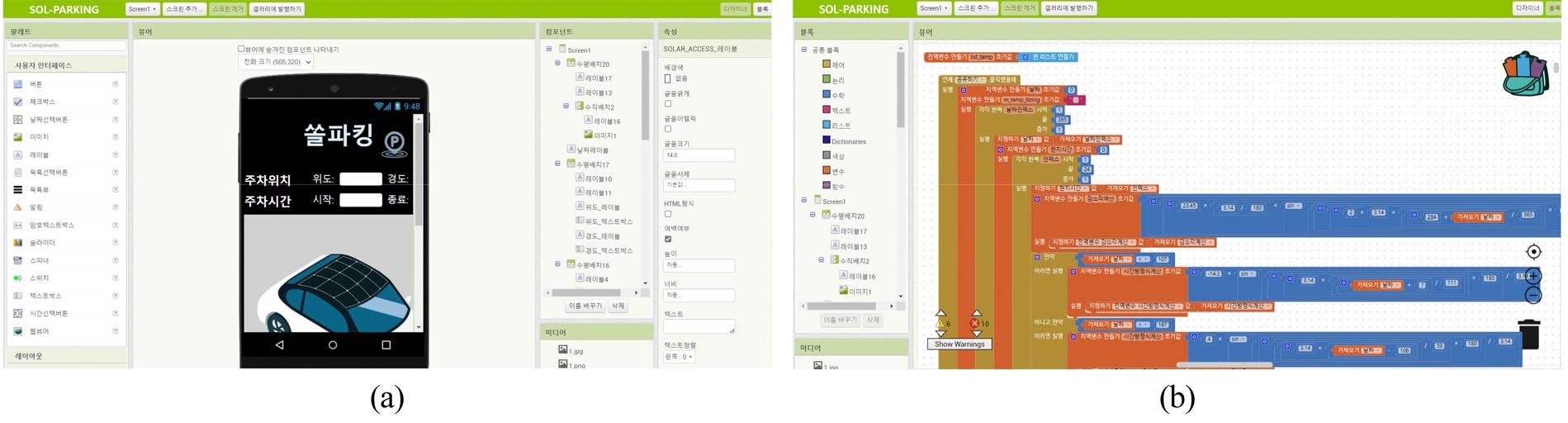Zoom in on the blocks workspace

[x=1533, y=276]
